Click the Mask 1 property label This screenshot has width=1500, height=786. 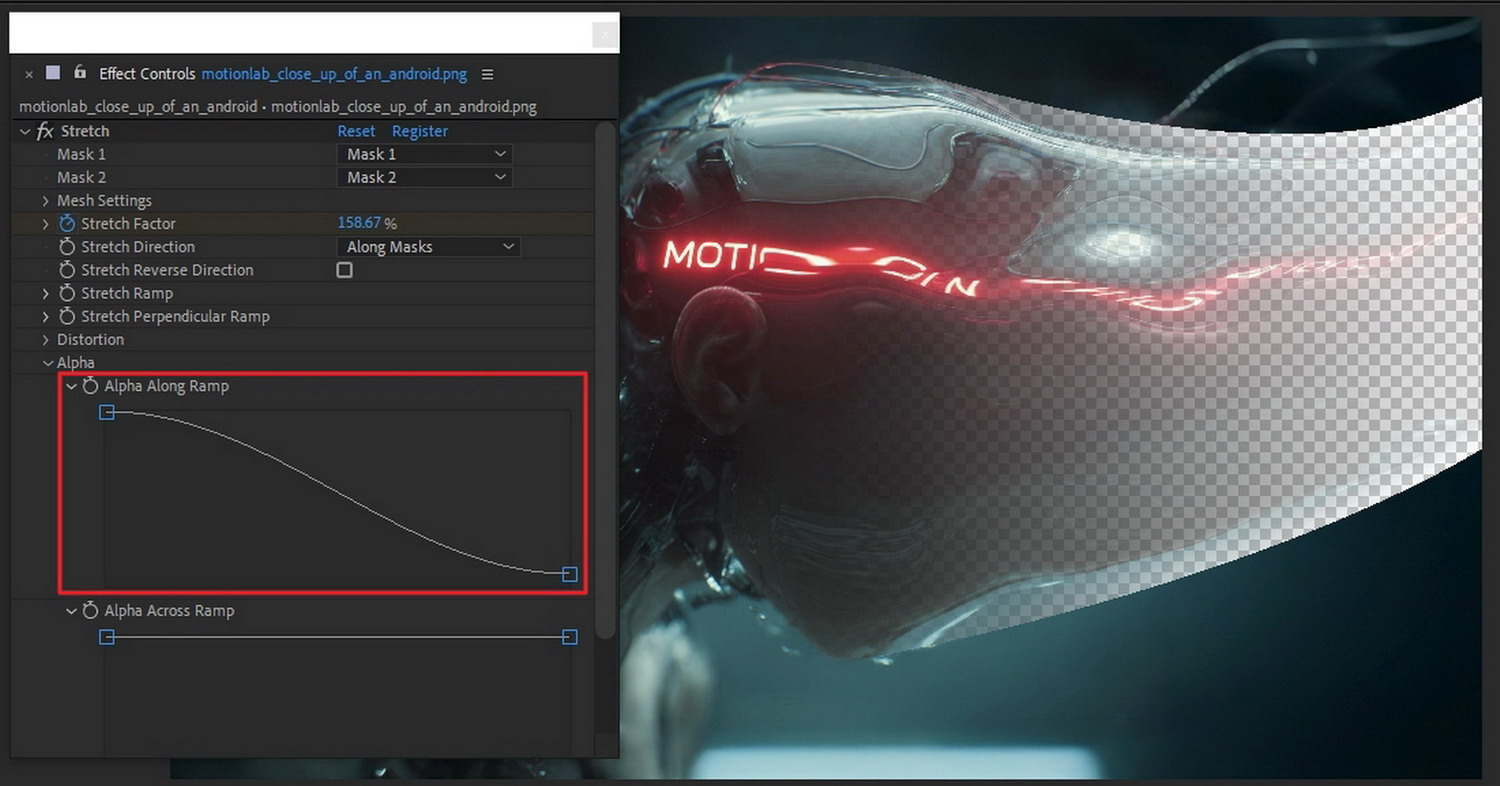click(x=81, y=154)
